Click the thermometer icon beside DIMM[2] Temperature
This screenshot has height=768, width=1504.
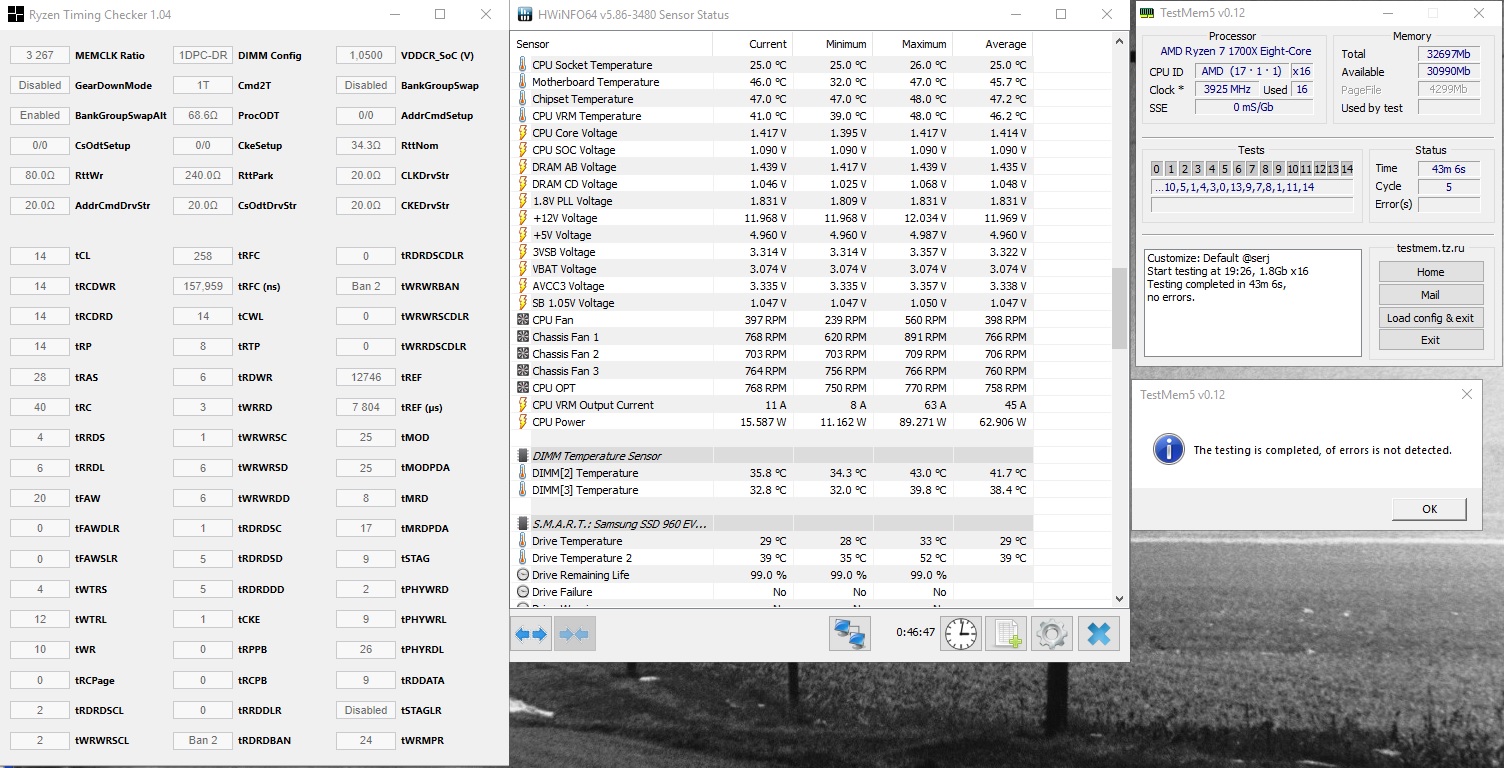(522, 473)
